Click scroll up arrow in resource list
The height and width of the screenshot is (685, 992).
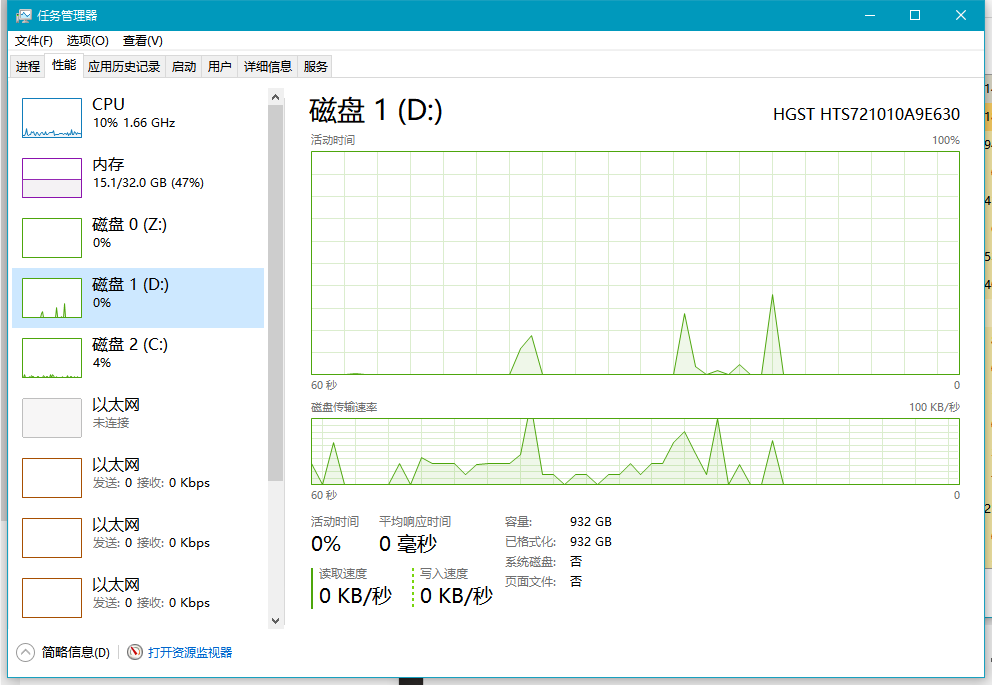[x=275, y=97]
